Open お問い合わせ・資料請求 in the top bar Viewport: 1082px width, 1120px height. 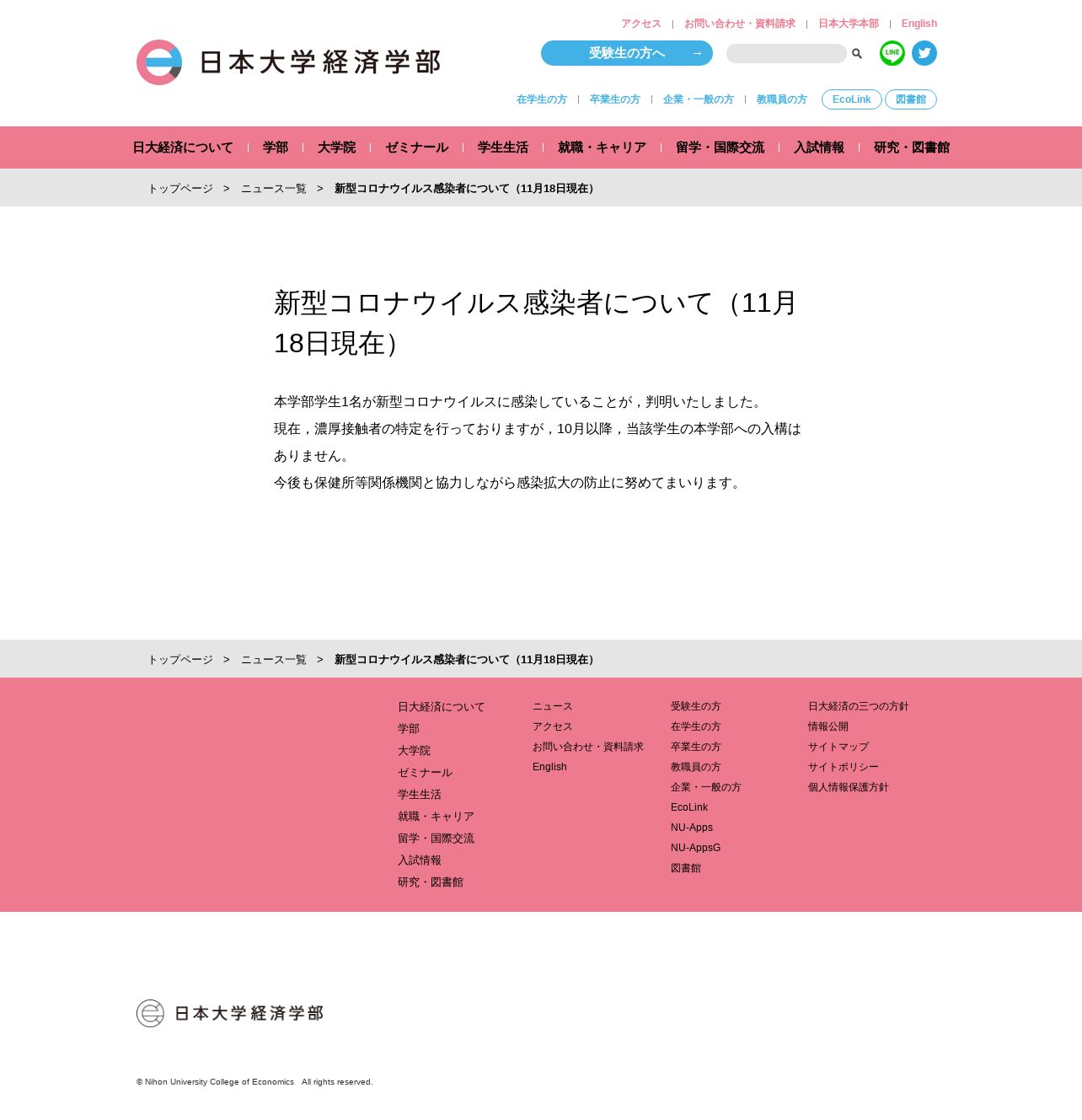click(740, 24)
